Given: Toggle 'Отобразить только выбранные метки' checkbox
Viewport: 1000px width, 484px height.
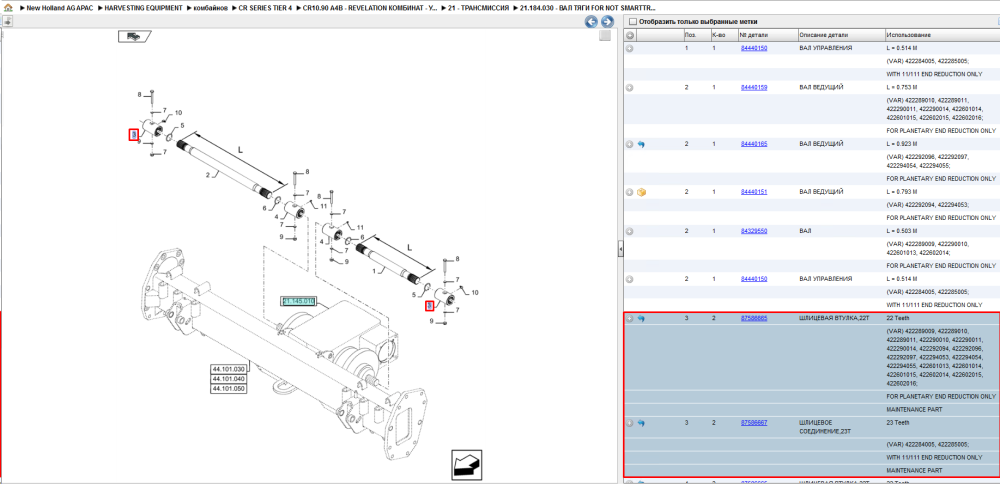Looking at the screenshot, I should pos(632,22).
